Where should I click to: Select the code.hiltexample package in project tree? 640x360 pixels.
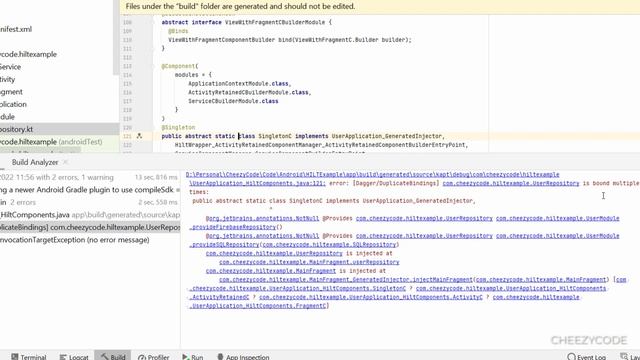[x=28, y=54]
